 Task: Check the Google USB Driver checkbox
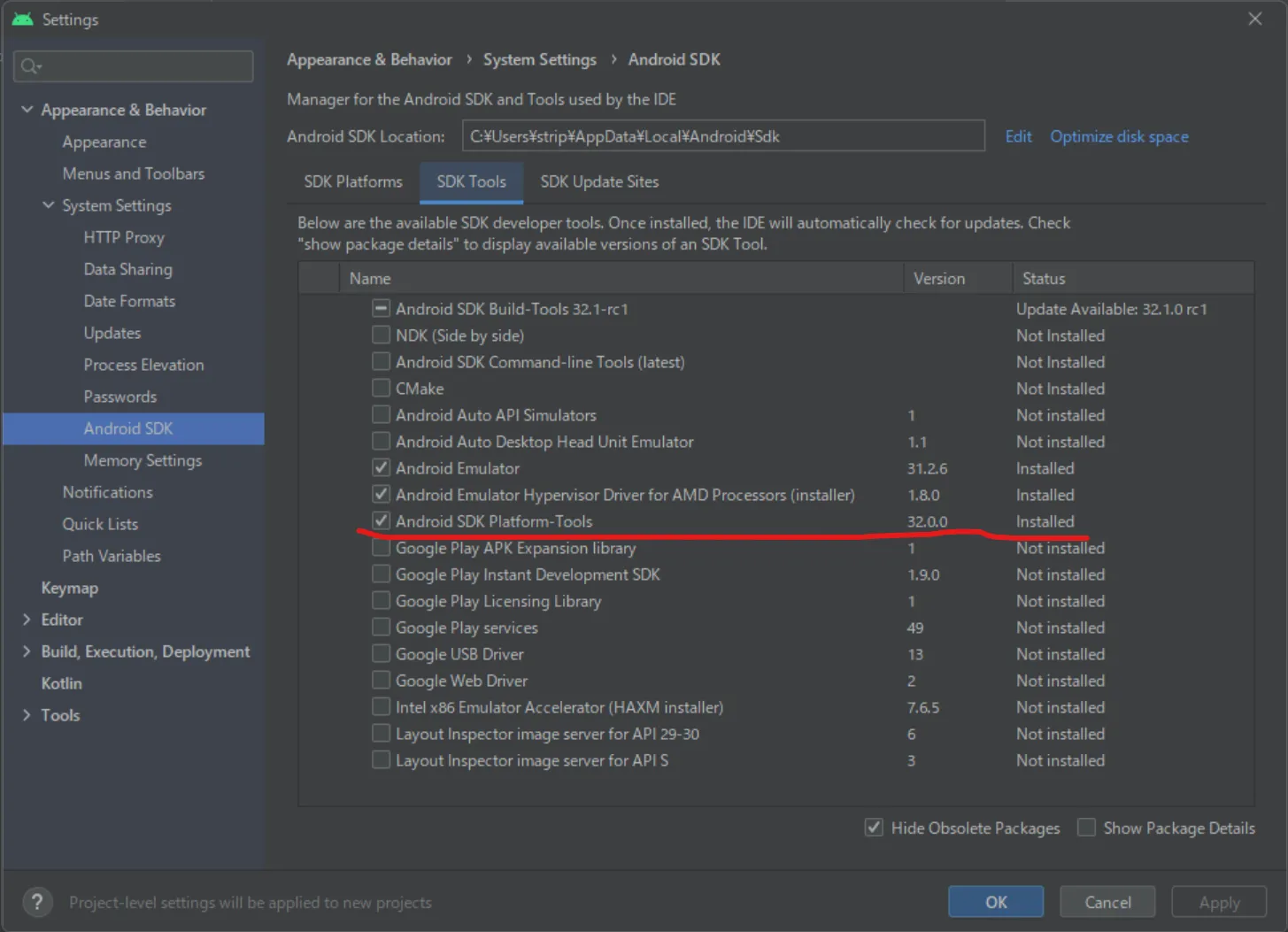[381, 654]
